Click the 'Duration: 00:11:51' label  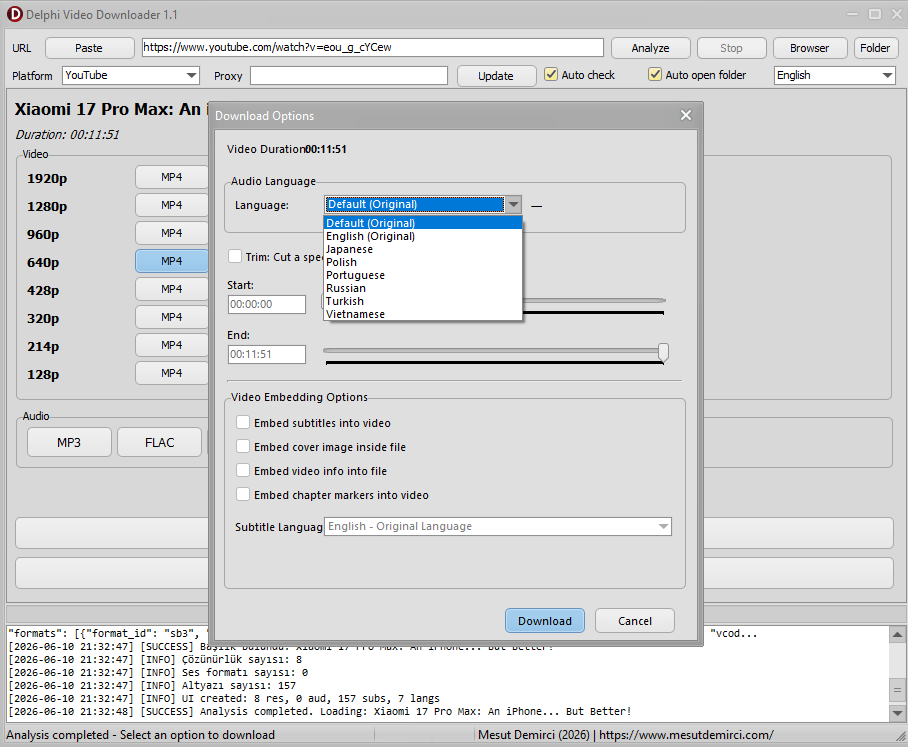point(67,135)
